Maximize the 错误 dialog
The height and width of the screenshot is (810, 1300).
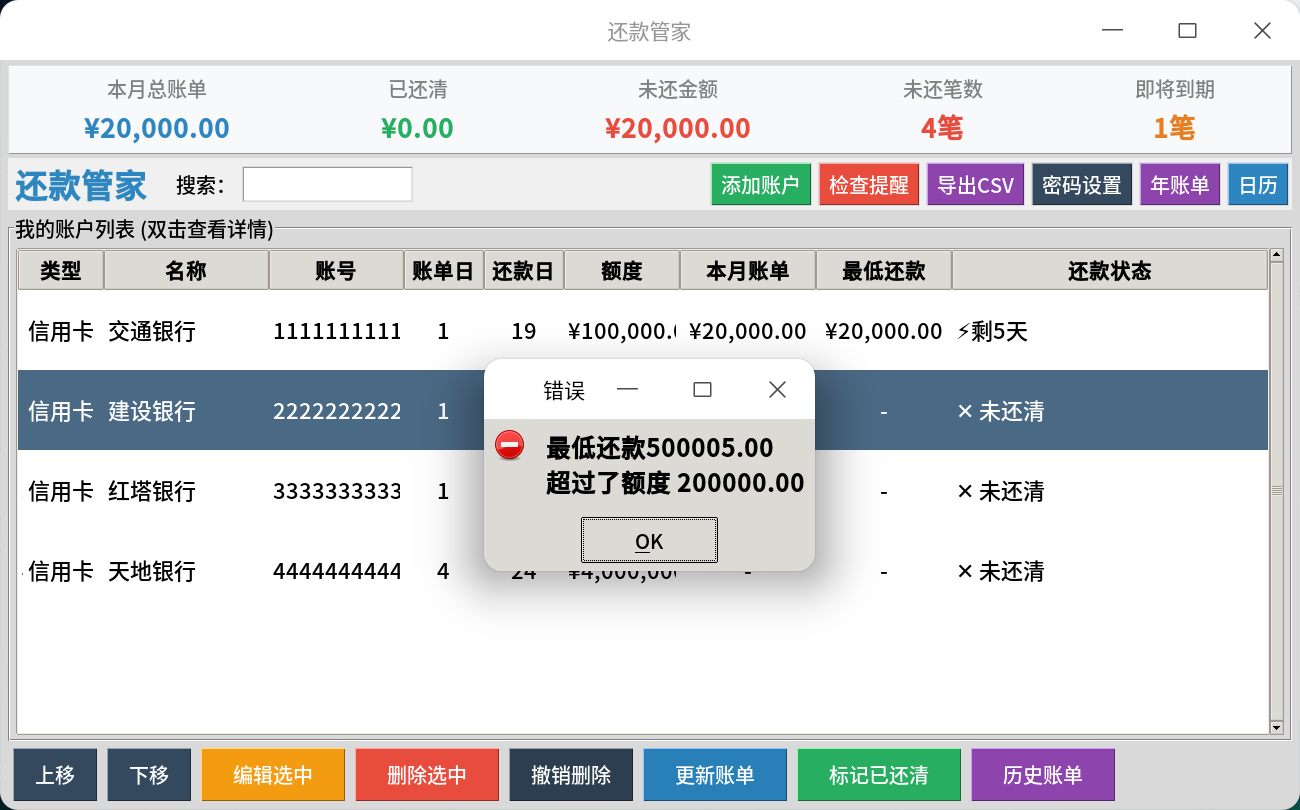tap(702, 390)
